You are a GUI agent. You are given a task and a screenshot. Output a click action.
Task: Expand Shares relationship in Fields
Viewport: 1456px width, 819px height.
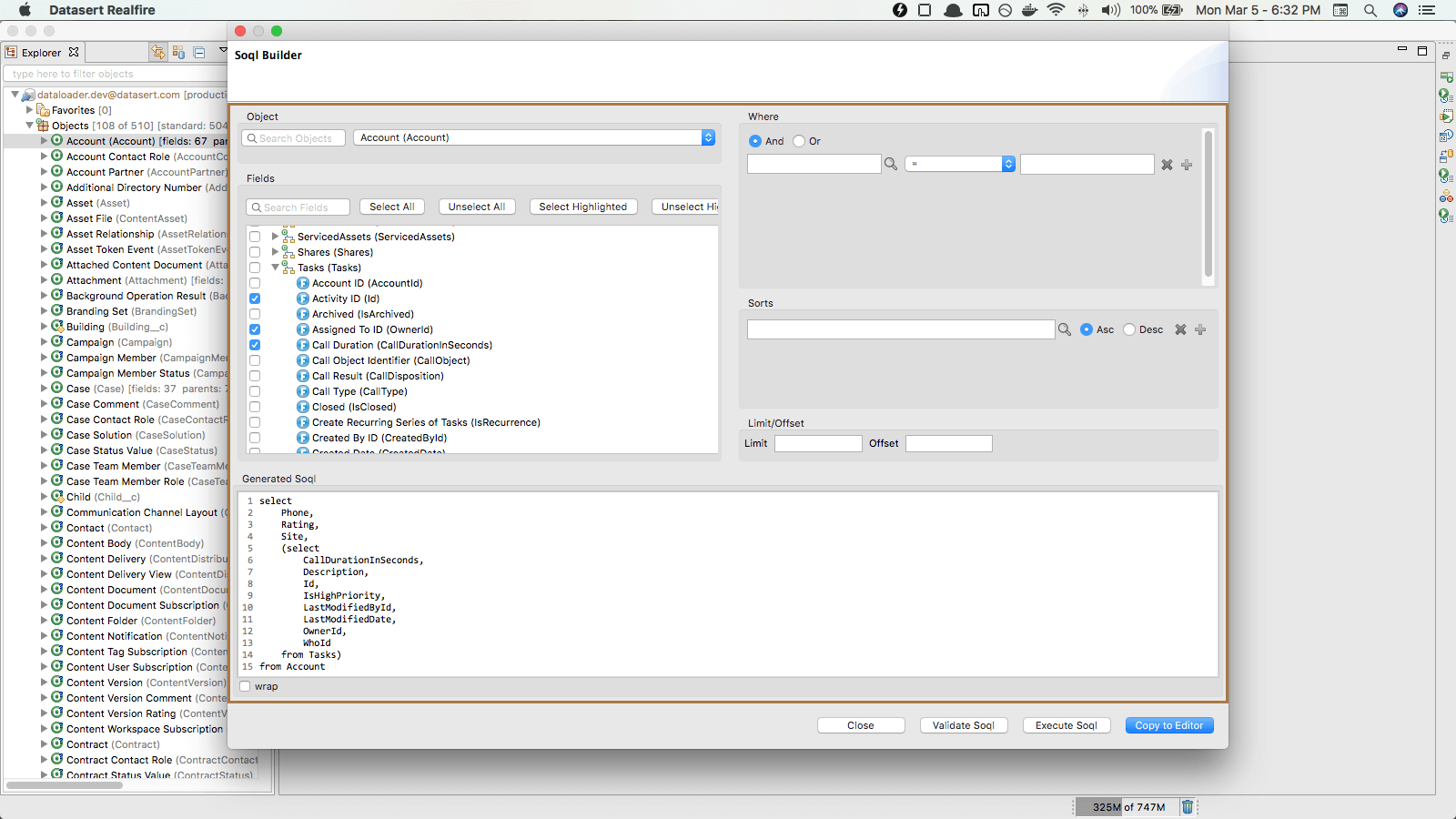click(275, 252)
